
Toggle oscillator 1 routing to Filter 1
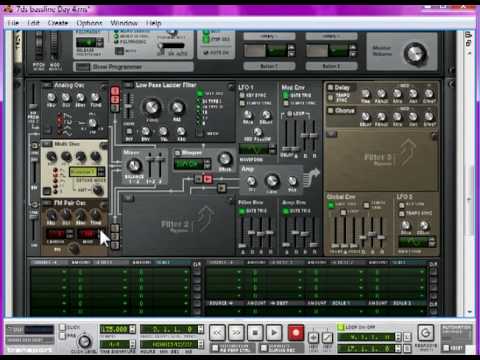(x=115, y=91)
